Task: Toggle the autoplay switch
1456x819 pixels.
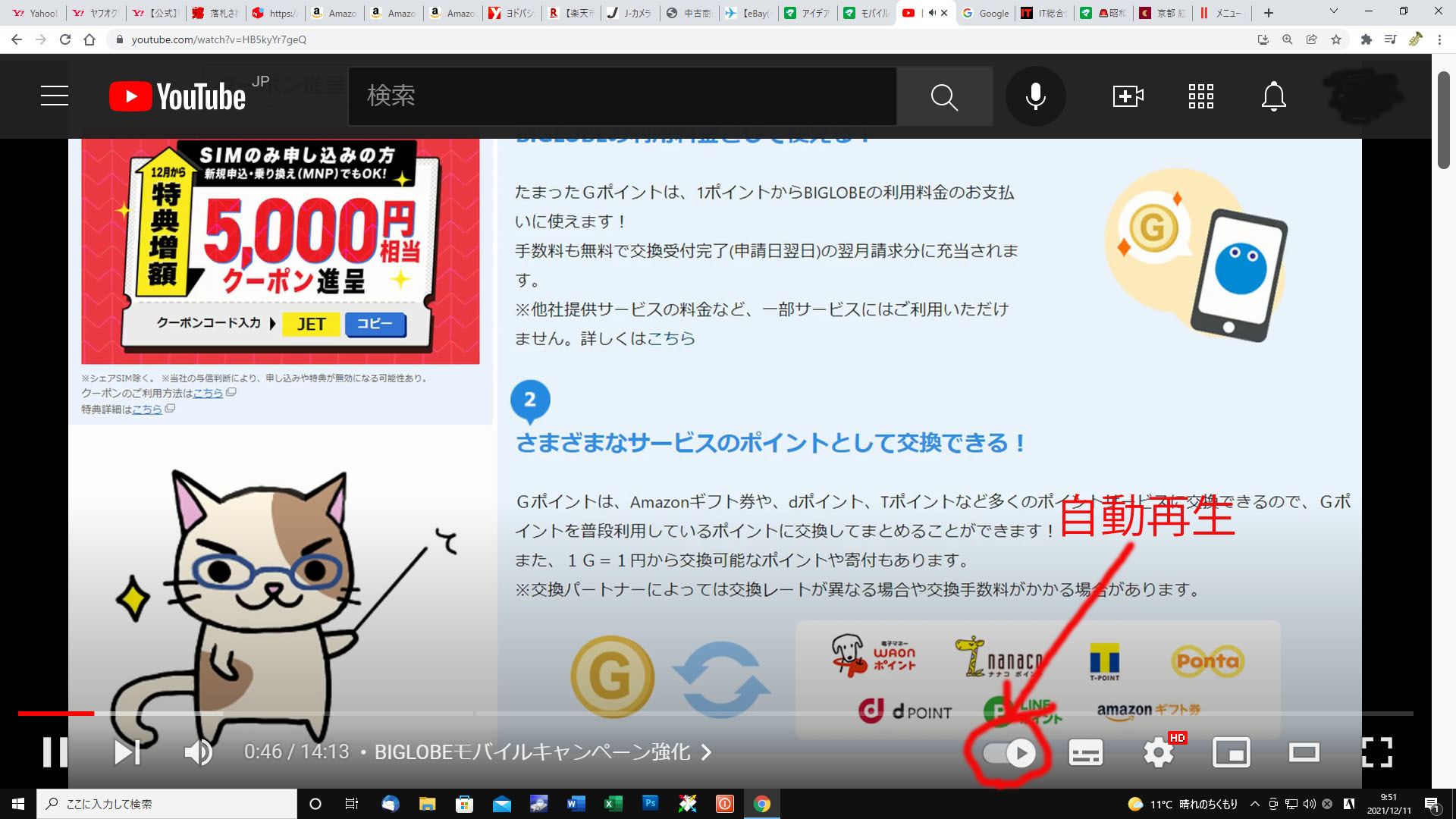Action: 1009,753
